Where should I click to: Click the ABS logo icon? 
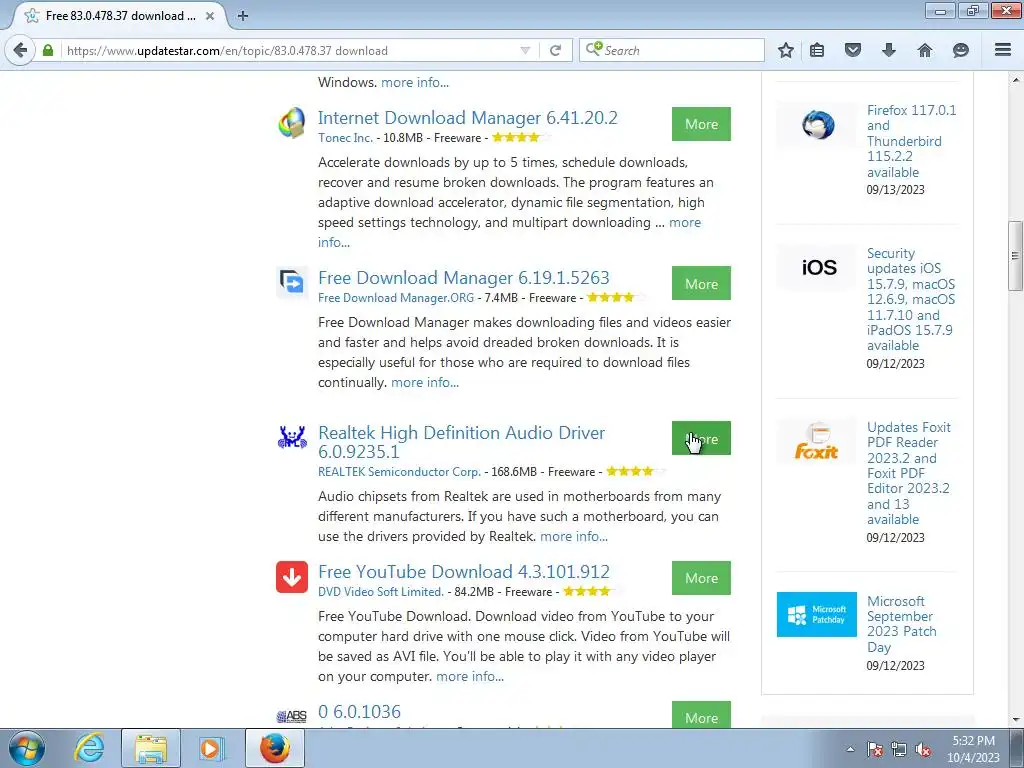(292, 716)
